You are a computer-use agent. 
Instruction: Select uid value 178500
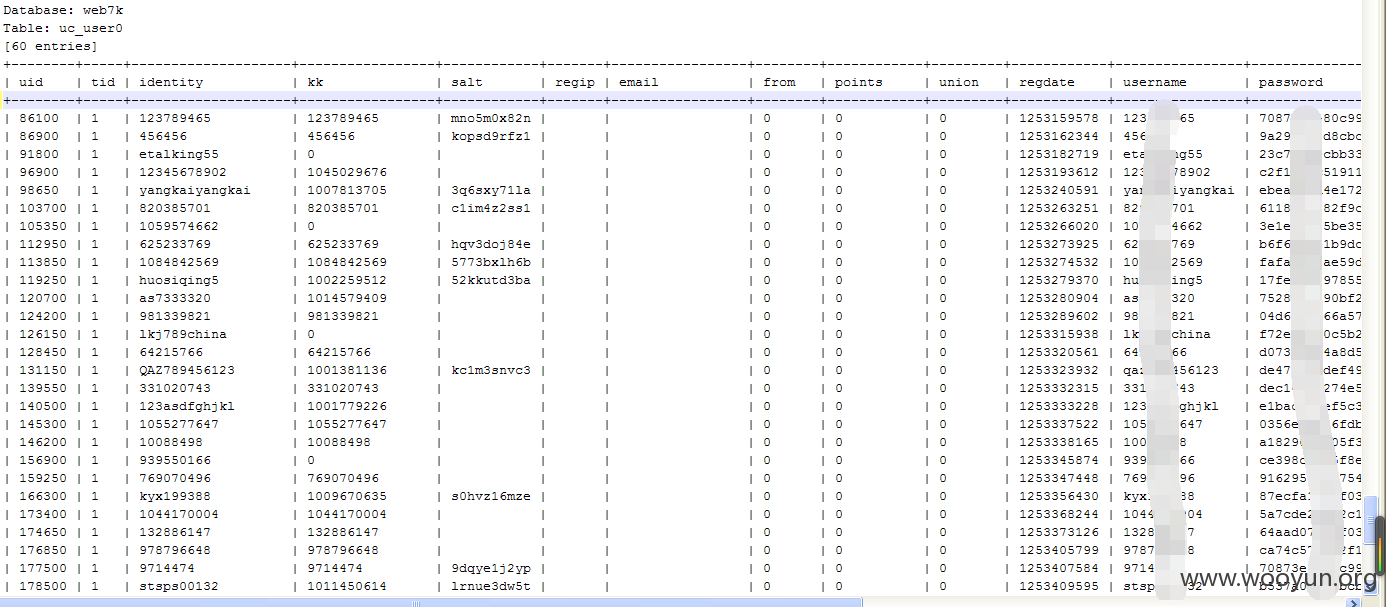(x=43, y=586)
